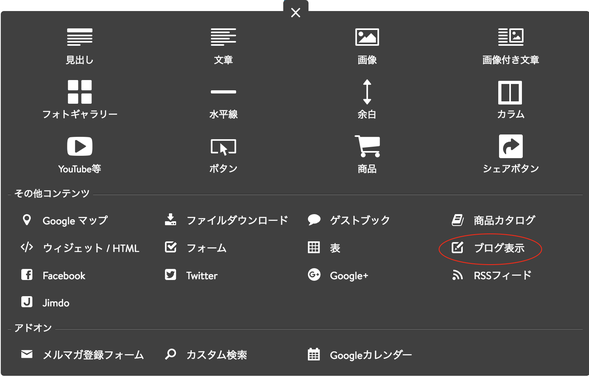Select the 商品カタログ catalog icon
The image size is (589, 377).
[457, 220]
